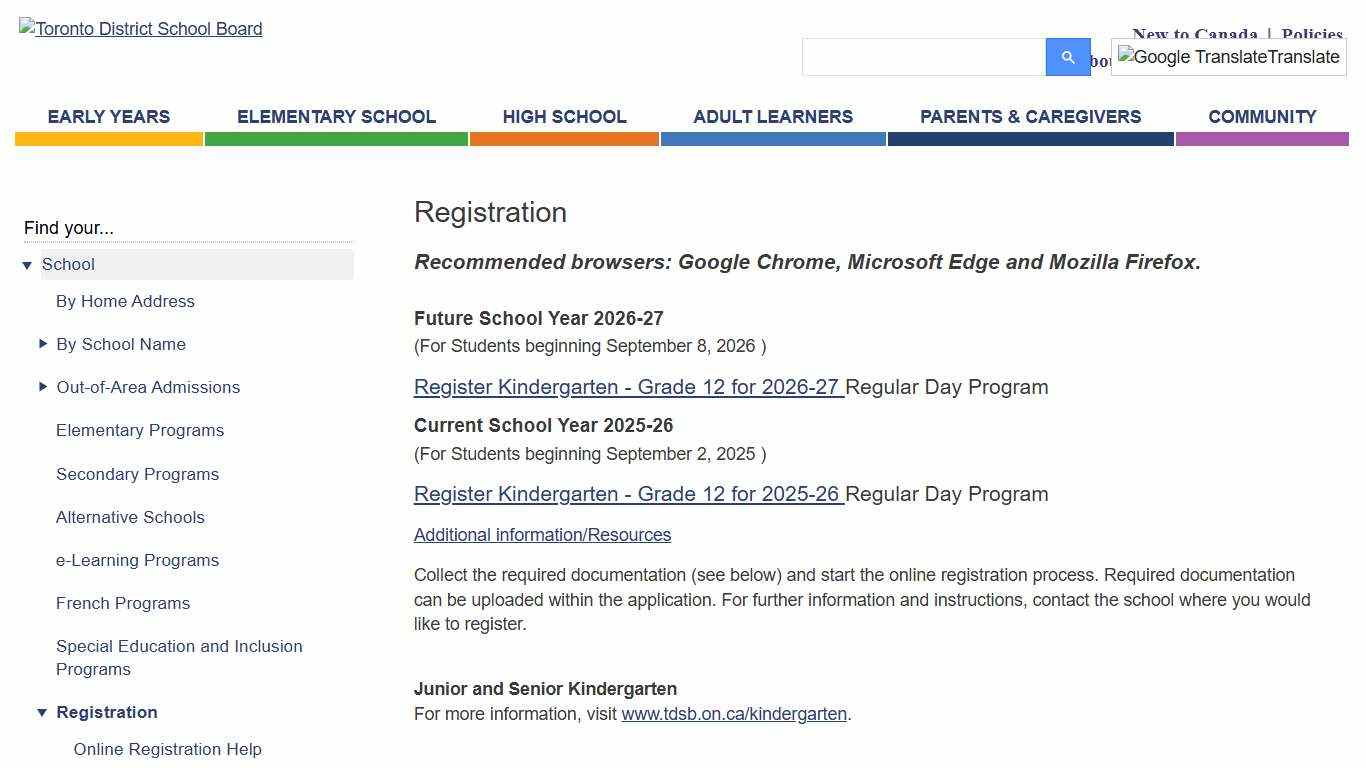Expand the Out-of-Area Admissions section
The image size is (1366, 768).
[x=44, y=387]
